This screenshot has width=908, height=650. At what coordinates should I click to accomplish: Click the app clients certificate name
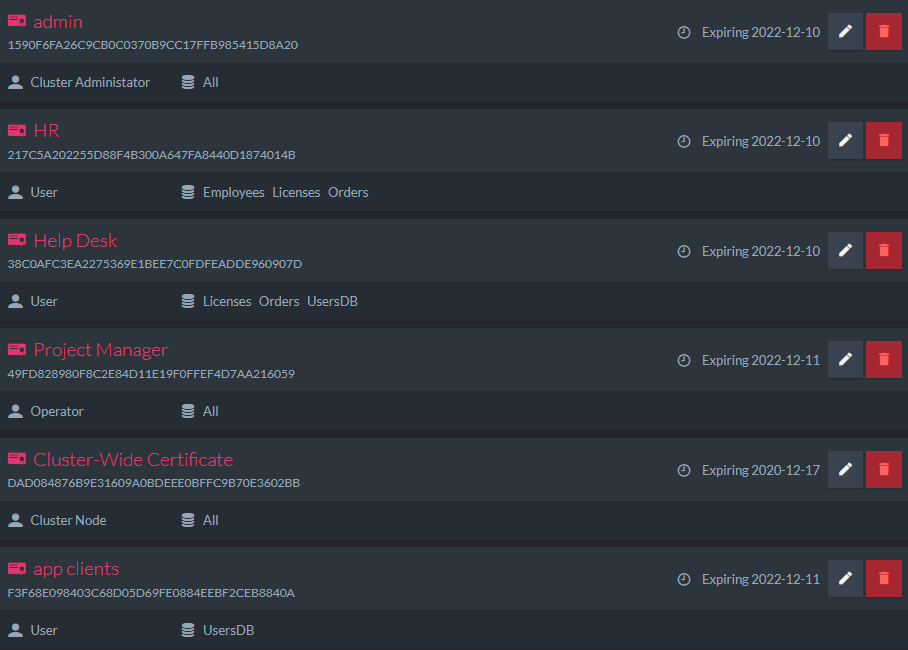click(x=76, y=569)
